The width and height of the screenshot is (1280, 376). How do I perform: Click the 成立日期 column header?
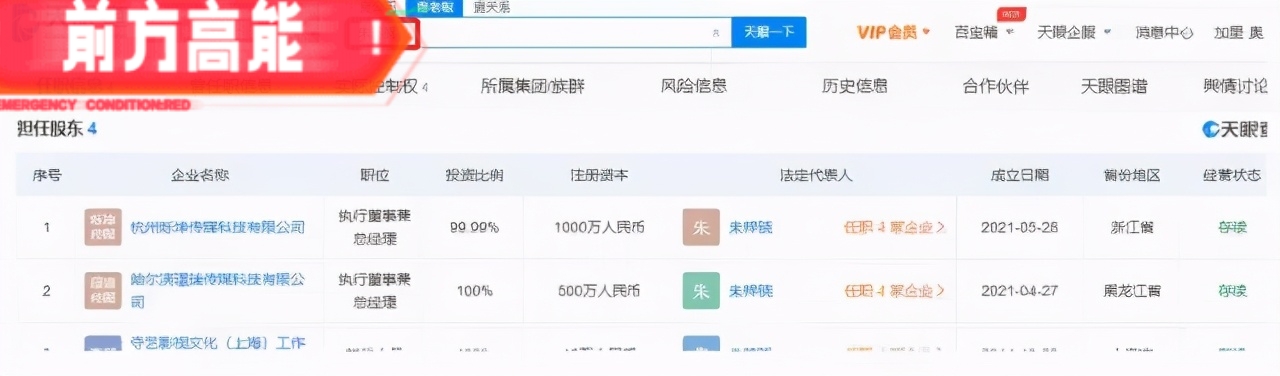click(x=1020, y=175)
